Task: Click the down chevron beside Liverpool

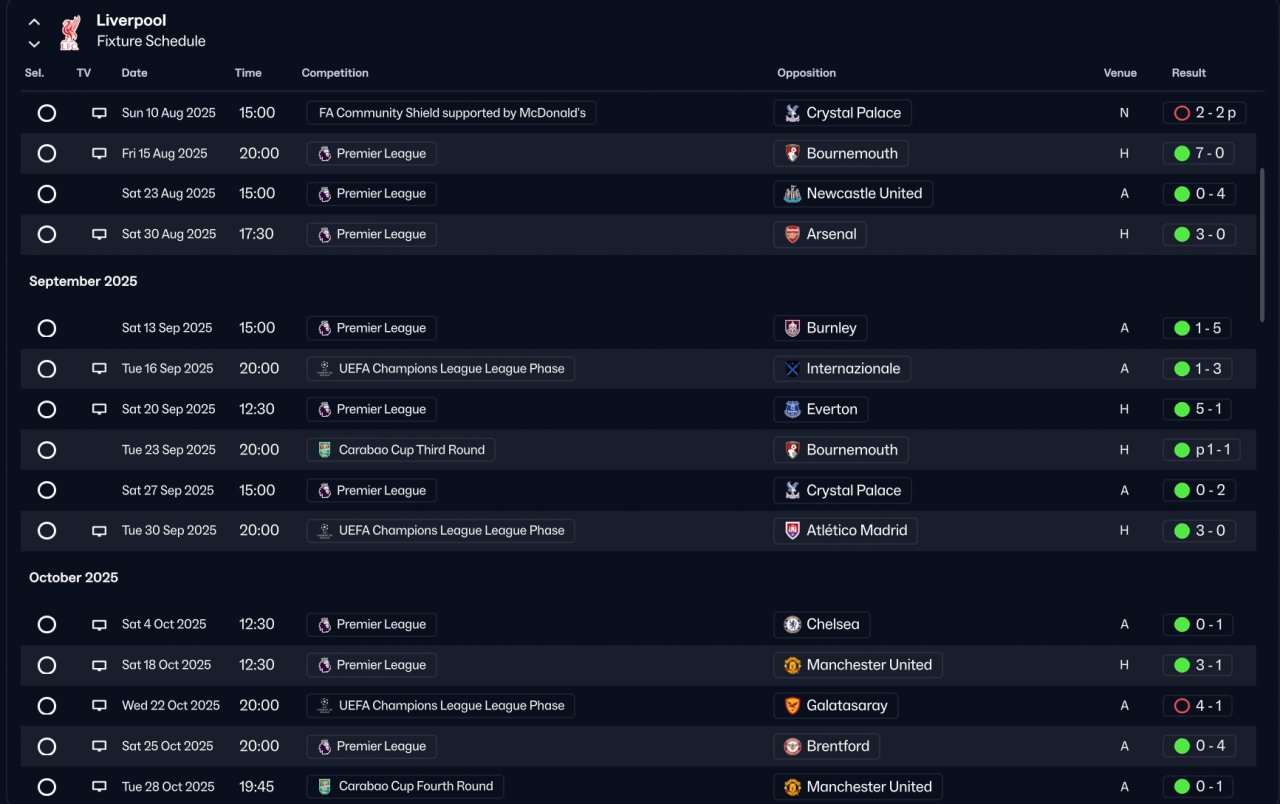Action: 34,43
